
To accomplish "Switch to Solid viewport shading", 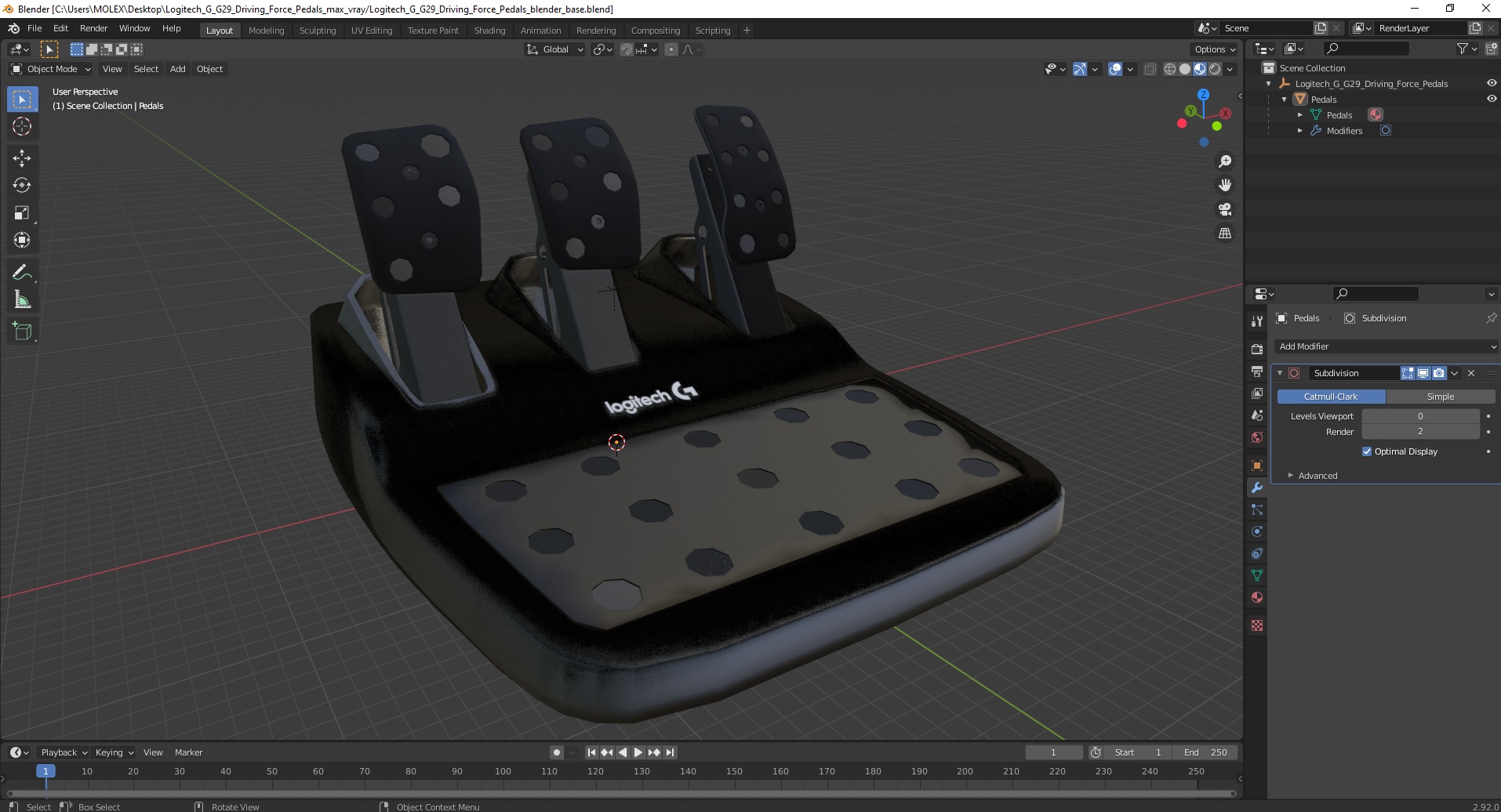I will (x=1185, y=69).
